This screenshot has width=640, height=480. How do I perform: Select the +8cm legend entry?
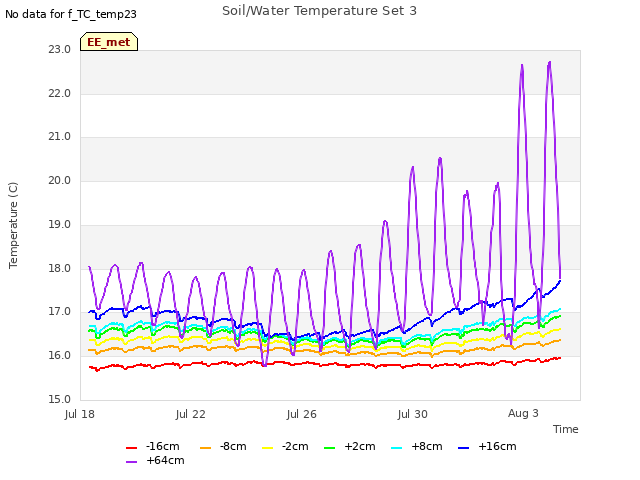pos(416,447)
